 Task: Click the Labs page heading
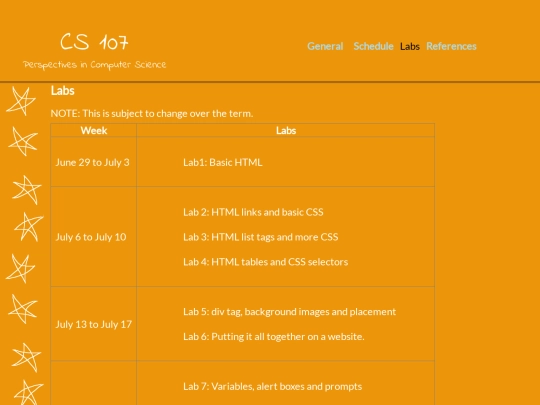pyautogui.click(x=63, y=91)
